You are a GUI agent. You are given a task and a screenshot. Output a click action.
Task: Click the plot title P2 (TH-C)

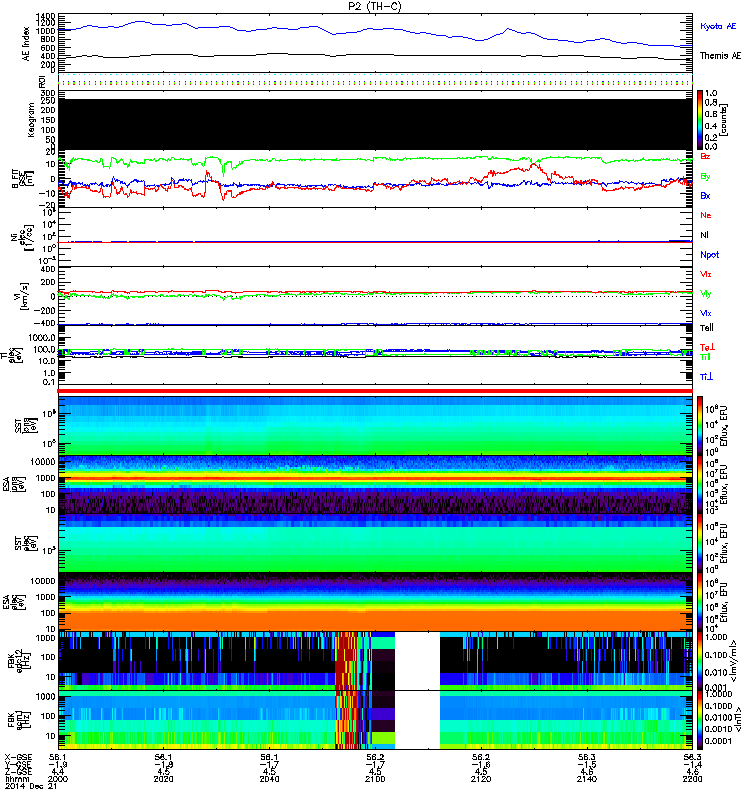[374, 6]
